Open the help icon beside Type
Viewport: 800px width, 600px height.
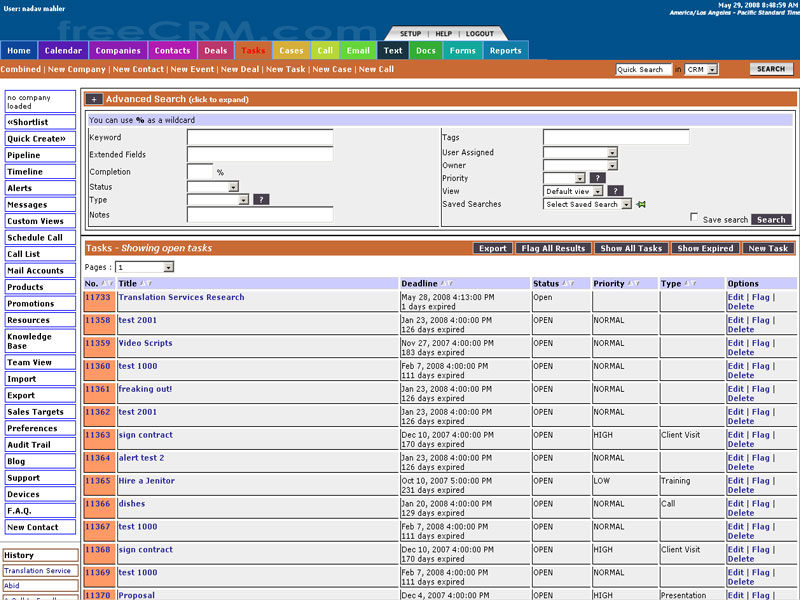click(x=261, y=199)
